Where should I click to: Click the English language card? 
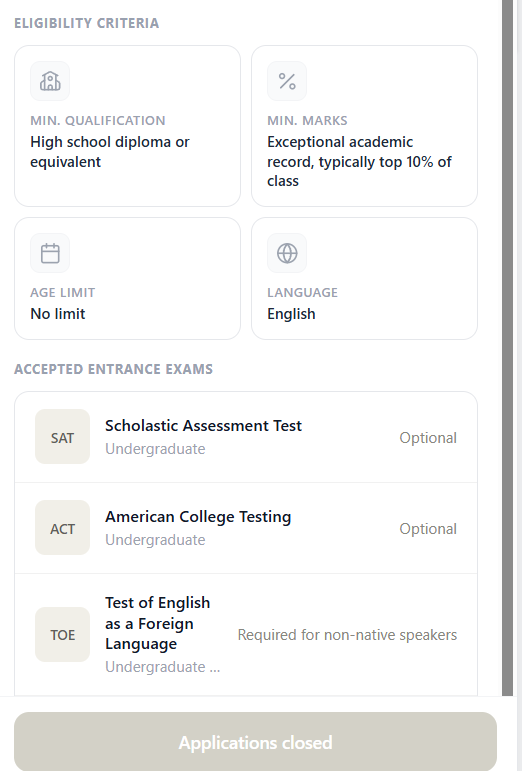364,278
